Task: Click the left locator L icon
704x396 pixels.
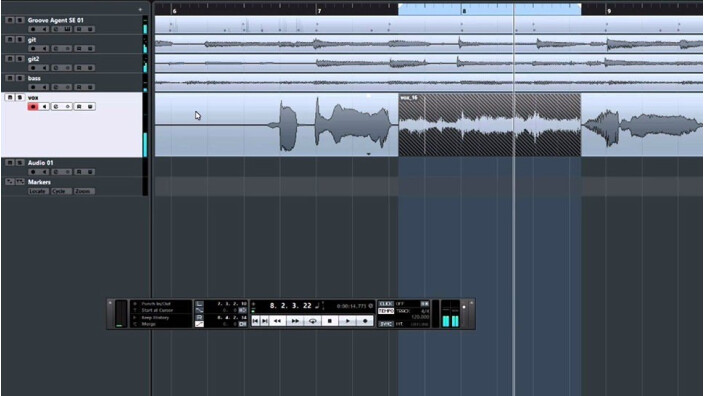Action: [199, 304]
